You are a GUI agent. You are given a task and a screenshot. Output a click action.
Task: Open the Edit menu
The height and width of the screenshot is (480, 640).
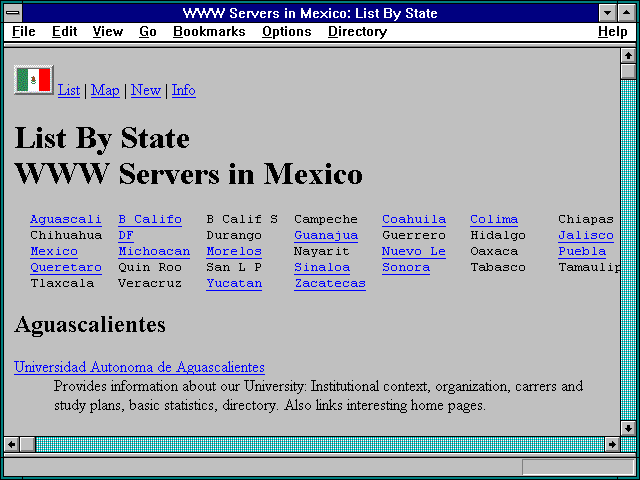[x=64, y=31]
